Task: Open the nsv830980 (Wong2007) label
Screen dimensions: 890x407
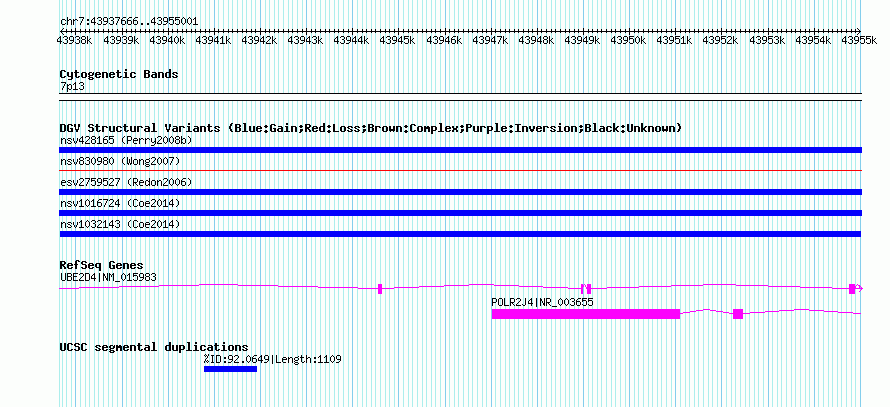Action: (120, 162)
